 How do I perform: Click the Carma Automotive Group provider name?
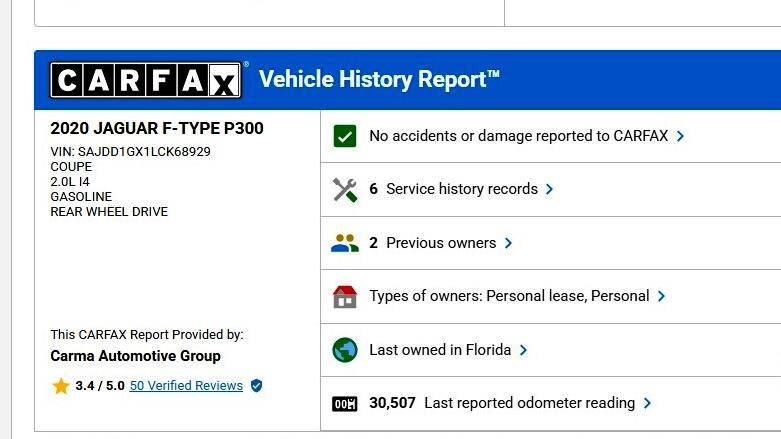(135, 356)
